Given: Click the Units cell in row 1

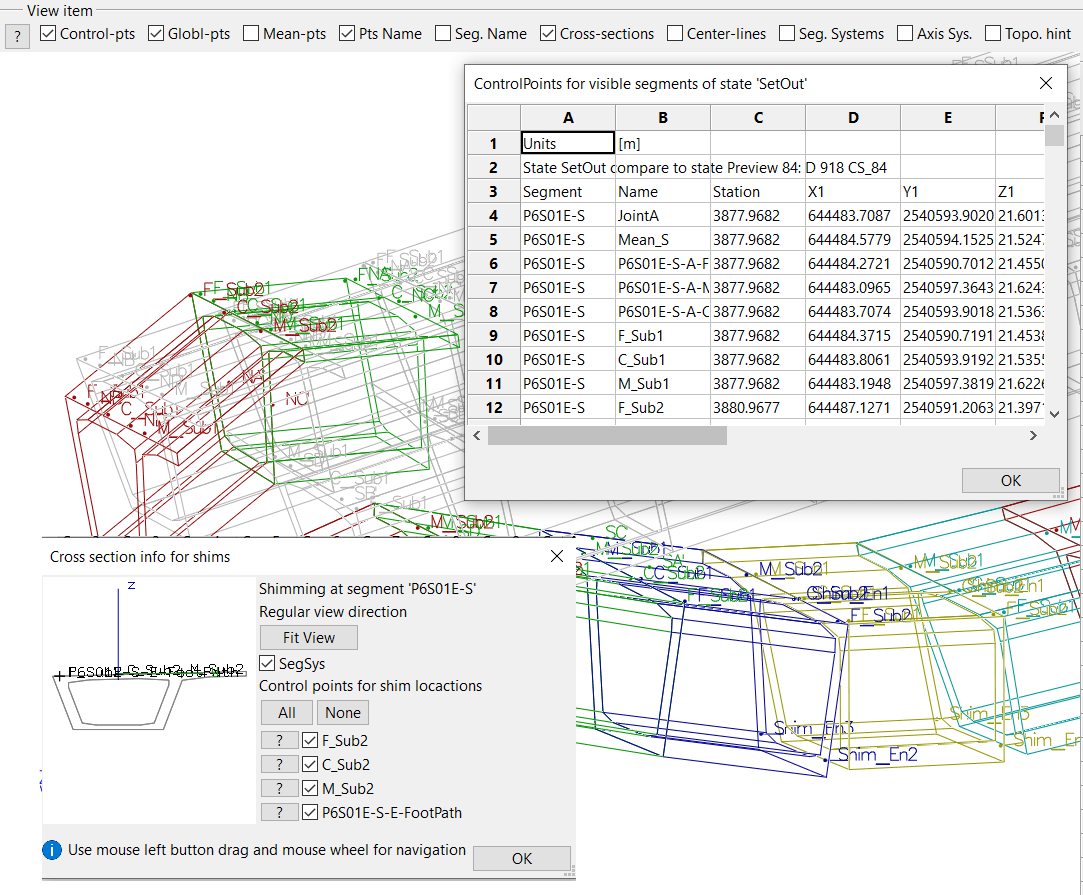Looking at the screenshot, I should pos(567,144).
